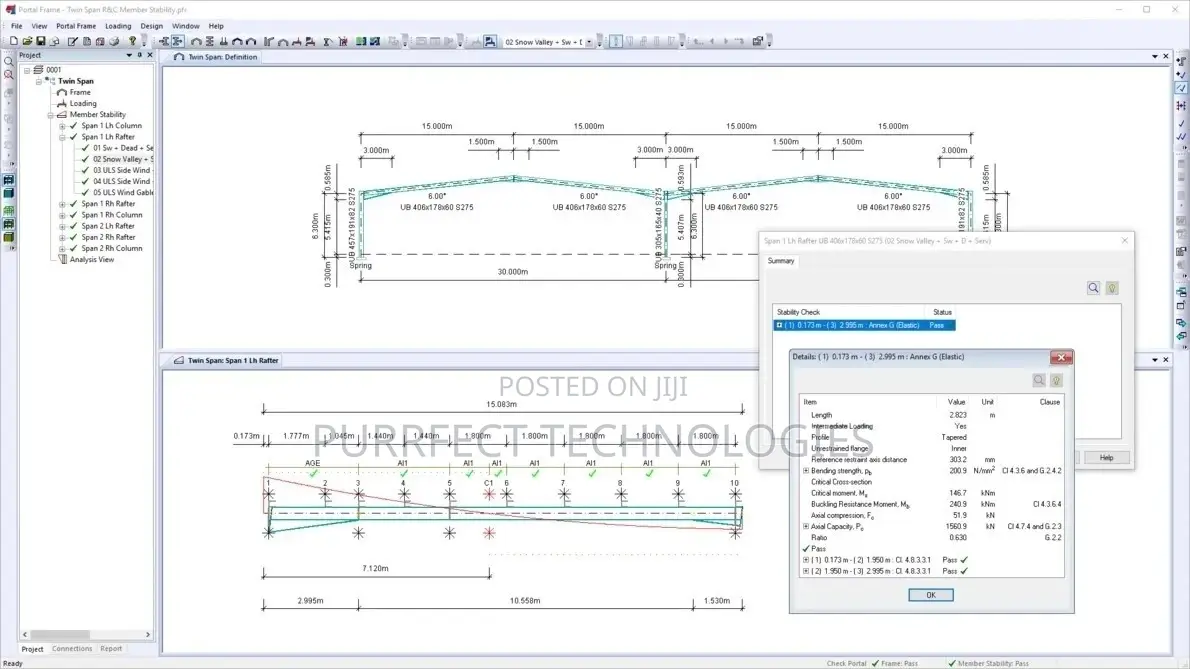1190x669 pixels.
Task: Click the magnifier icon in the Summary dialog
Action: 1094,288
